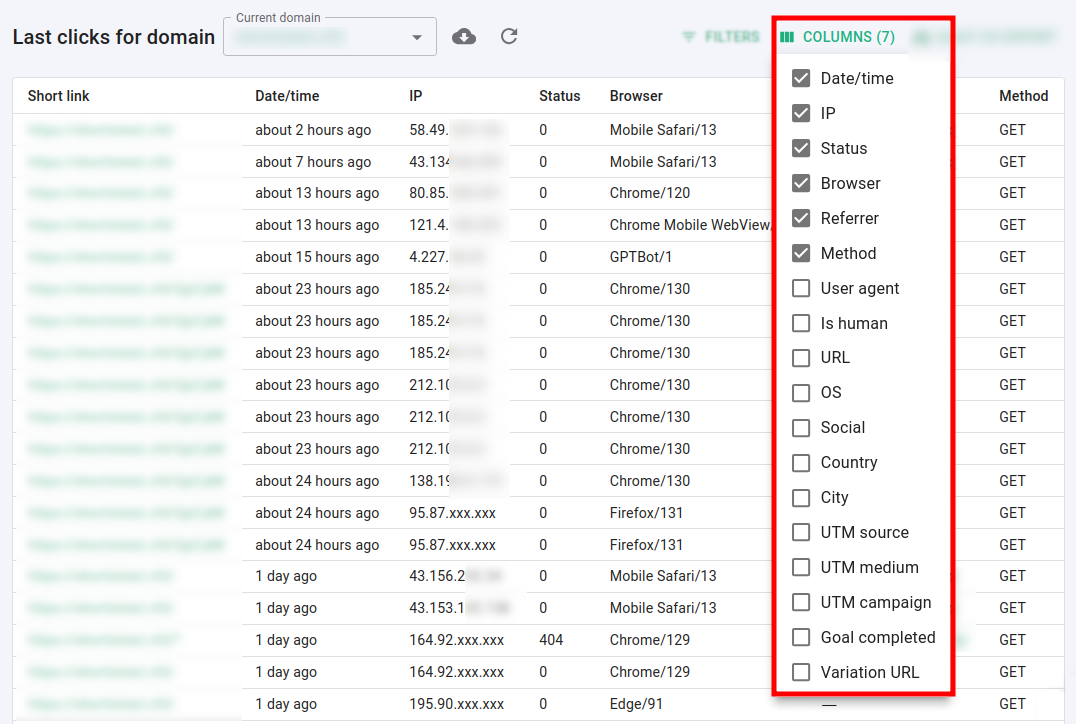
Task: Disable the Browser column
Action: 801,183
